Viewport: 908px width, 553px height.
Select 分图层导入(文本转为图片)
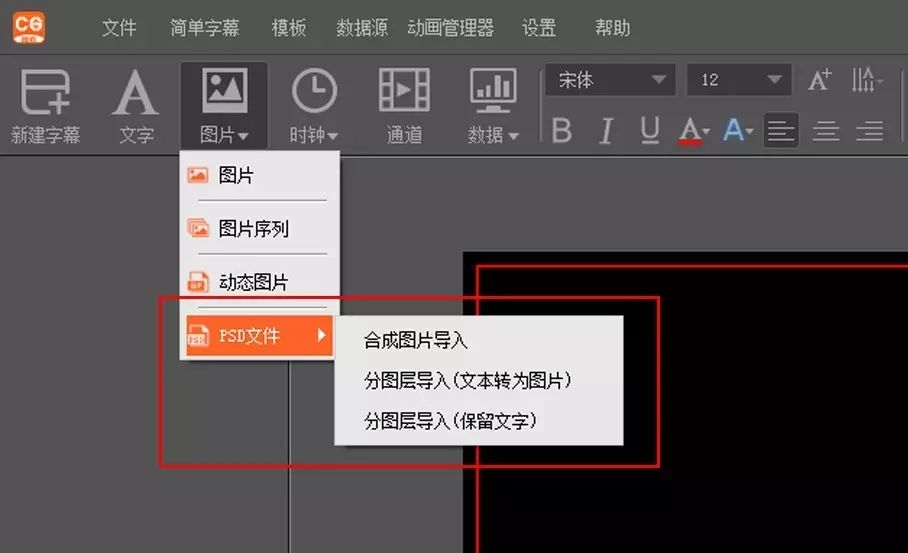pos(468,380)
